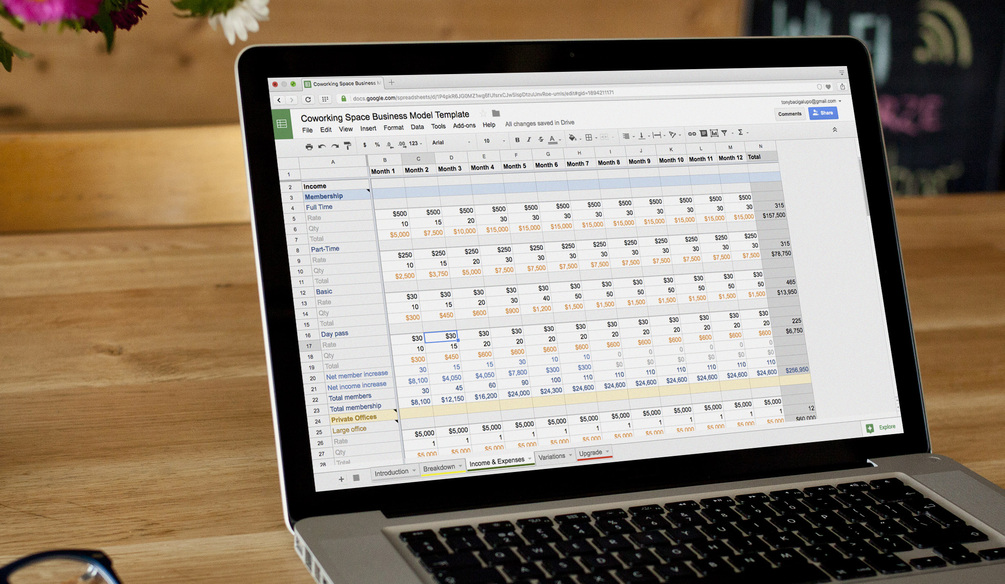Open the horizontal align dropdown

click(x=627, y=136)
